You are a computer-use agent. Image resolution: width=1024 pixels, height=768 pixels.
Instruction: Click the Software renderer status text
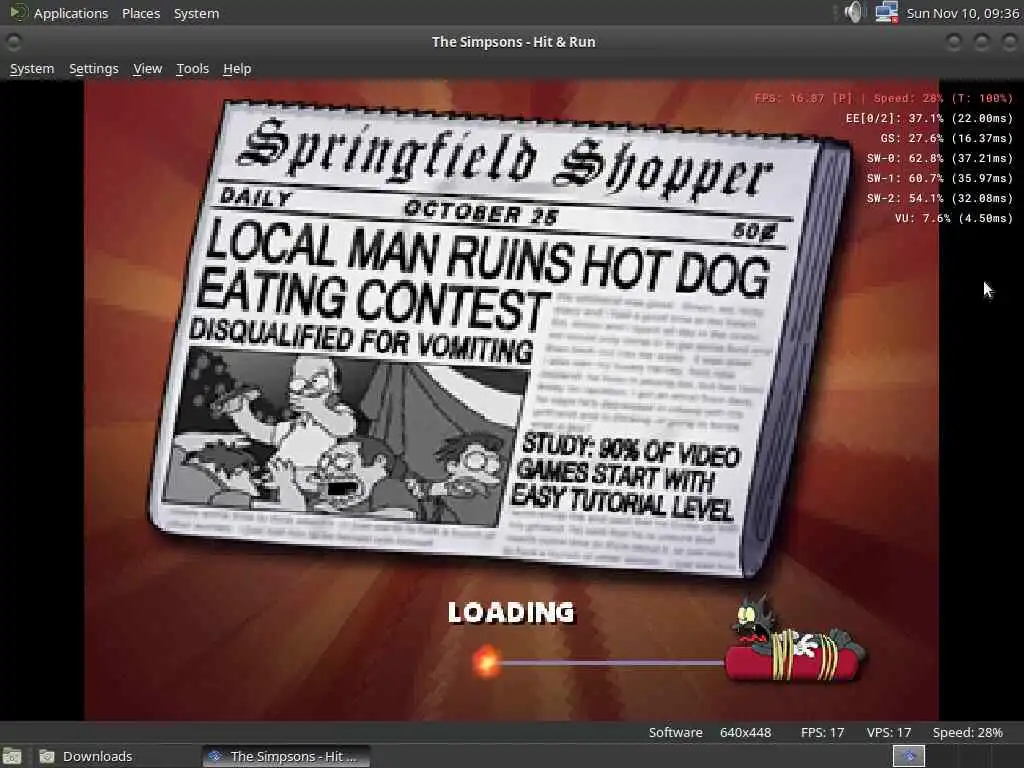675,733
